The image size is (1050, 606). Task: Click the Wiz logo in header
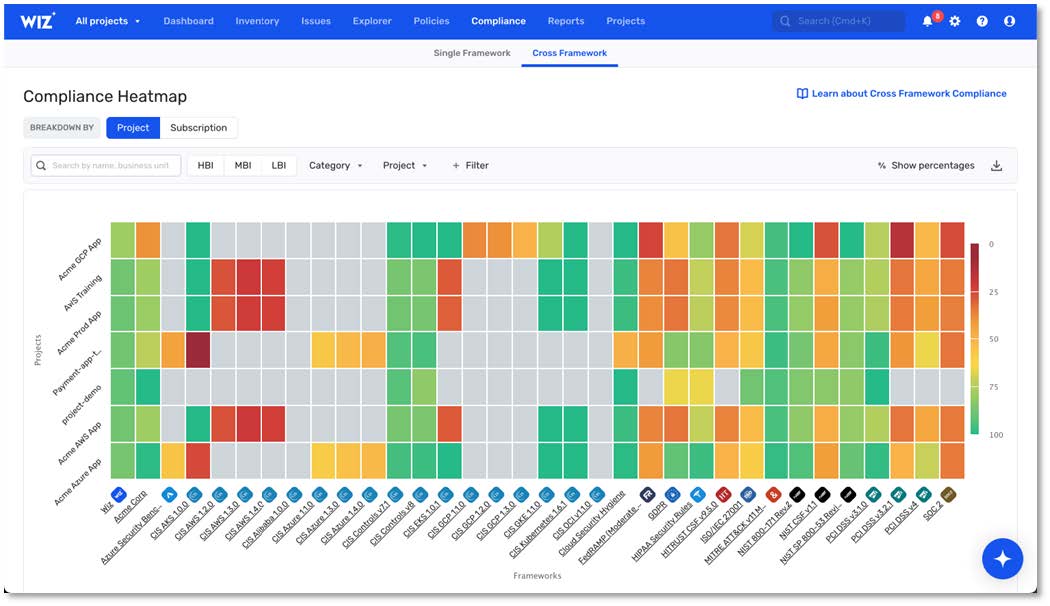[39, 21]
